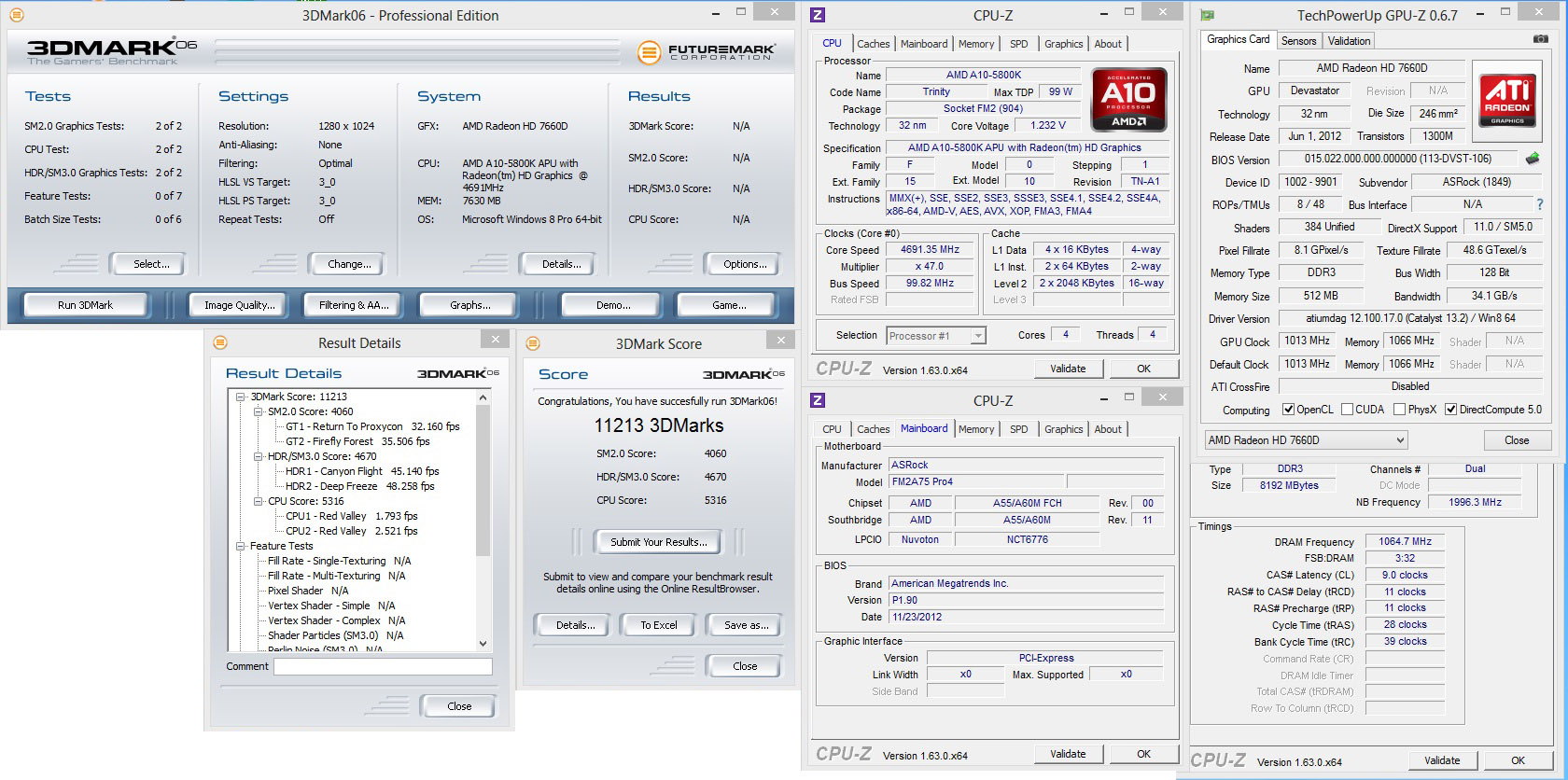The height and width of the screenshot is (780, 1568).
Task: Select HDR1 - Canyon Flight tree row
Action: point(362,471)
